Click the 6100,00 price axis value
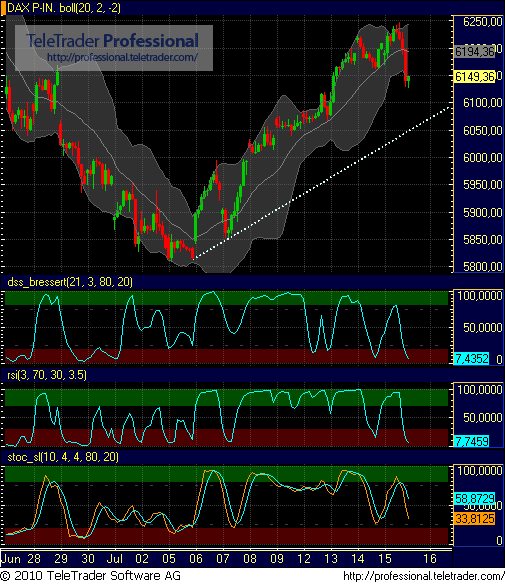 click(x=483, y=103)
